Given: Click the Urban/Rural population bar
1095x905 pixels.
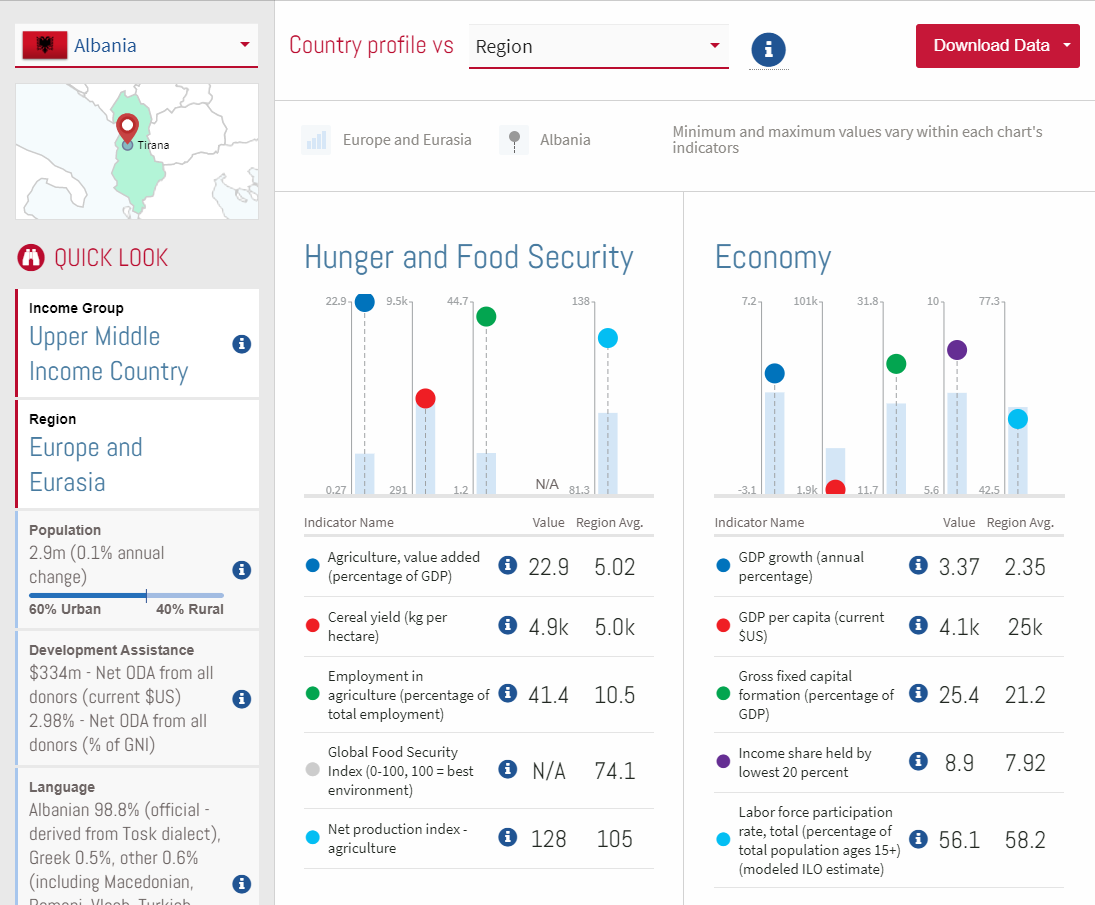Looking at the screenshot, I should (126, 595).
